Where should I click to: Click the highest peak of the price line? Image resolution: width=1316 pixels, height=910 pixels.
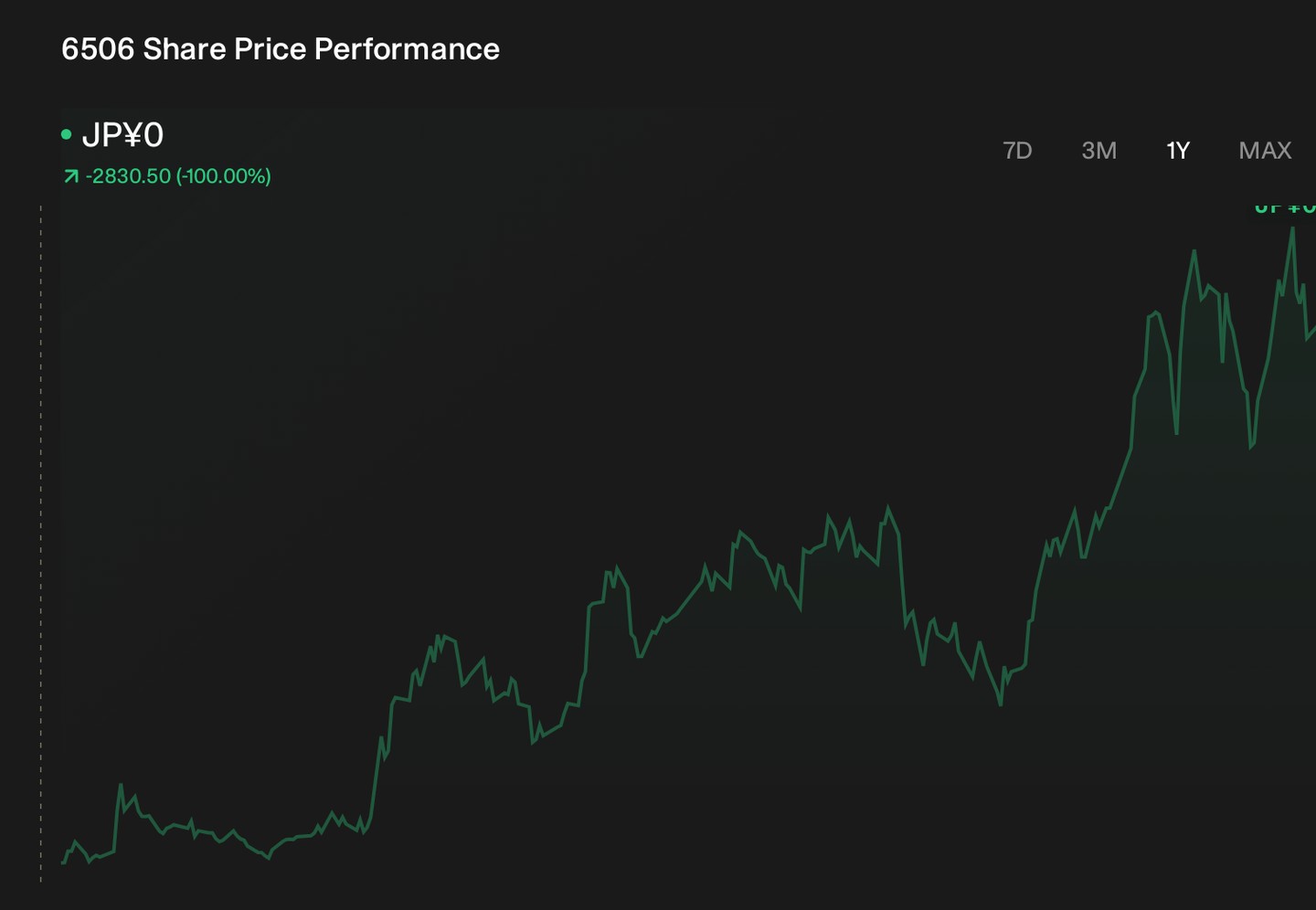[x=1292, y=228]
